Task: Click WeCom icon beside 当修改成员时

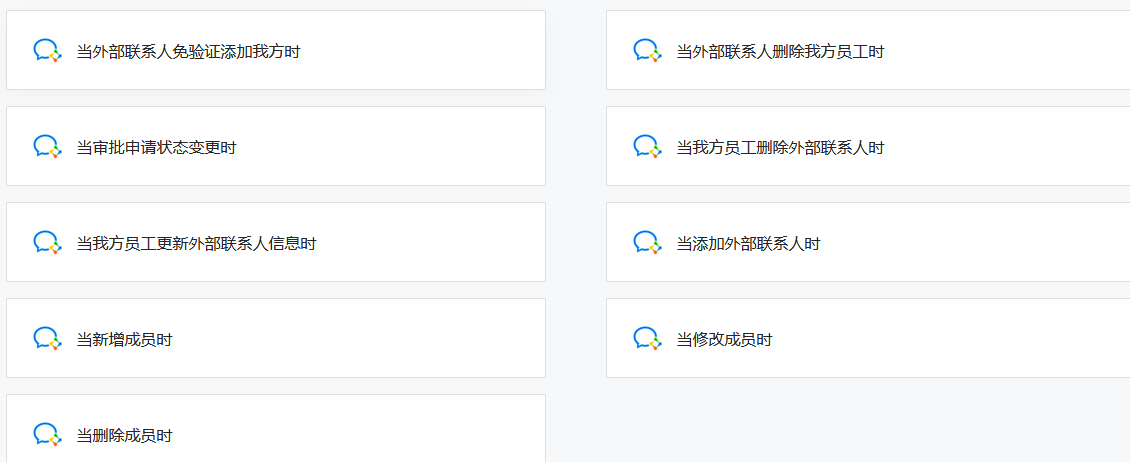Action: pos(647,338)
